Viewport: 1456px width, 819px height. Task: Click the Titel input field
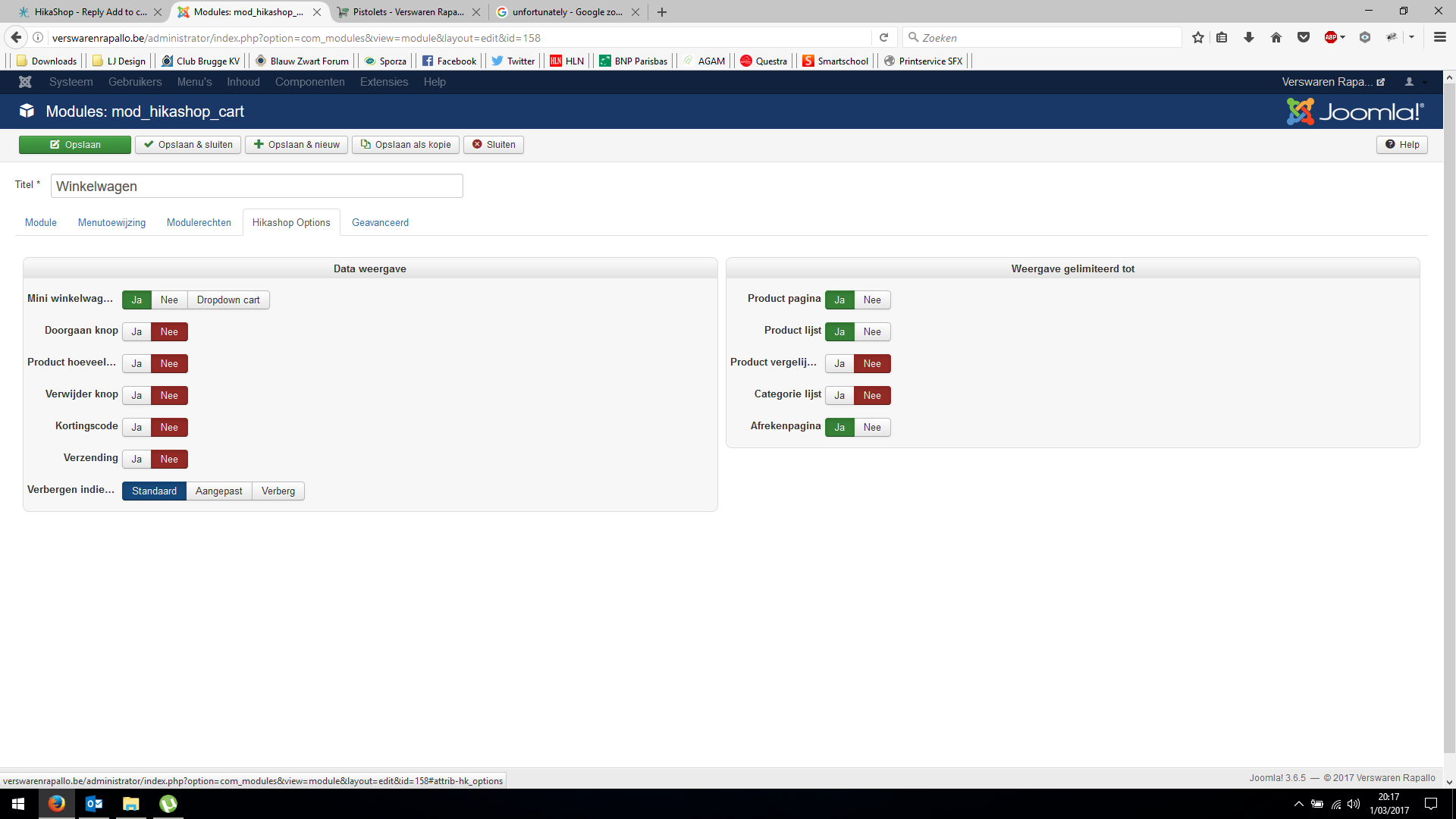pos(257,186)
